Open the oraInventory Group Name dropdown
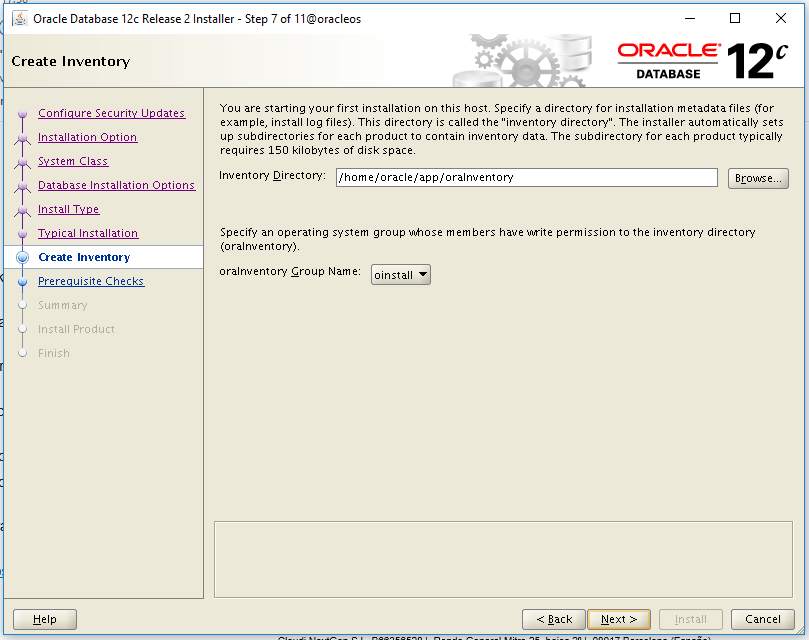Viewport: 809px width, 640px height. [400, 275]
